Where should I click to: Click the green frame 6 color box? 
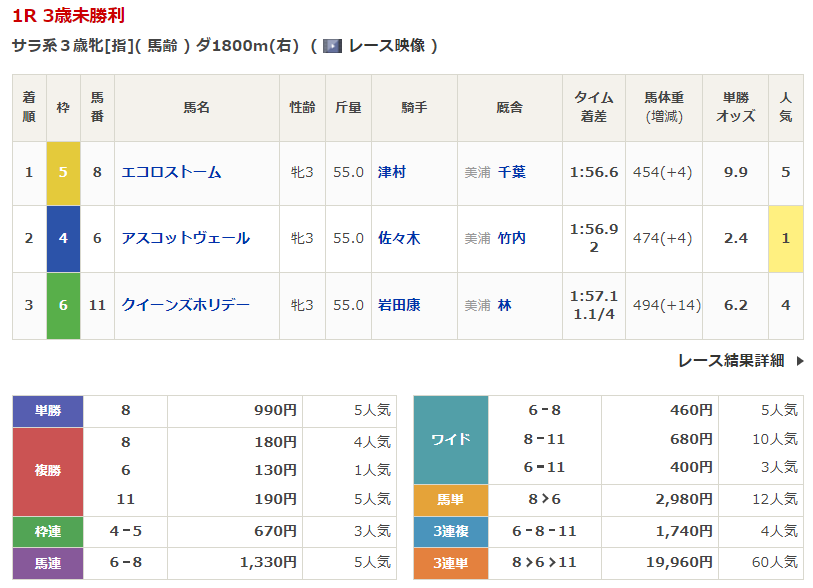pos(63,305)
